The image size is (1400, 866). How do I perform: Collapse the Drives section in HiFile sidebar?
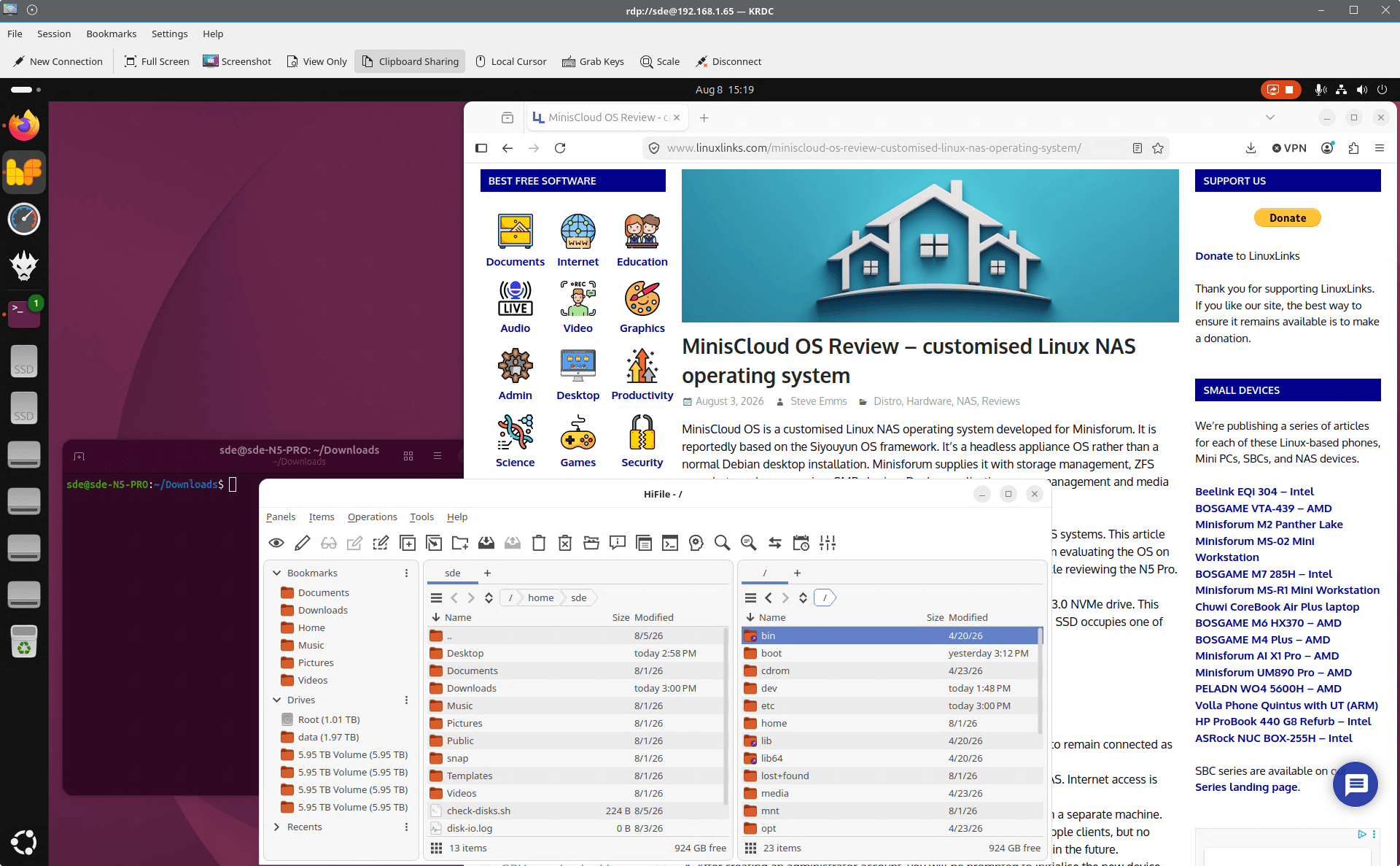pos(277,700)
